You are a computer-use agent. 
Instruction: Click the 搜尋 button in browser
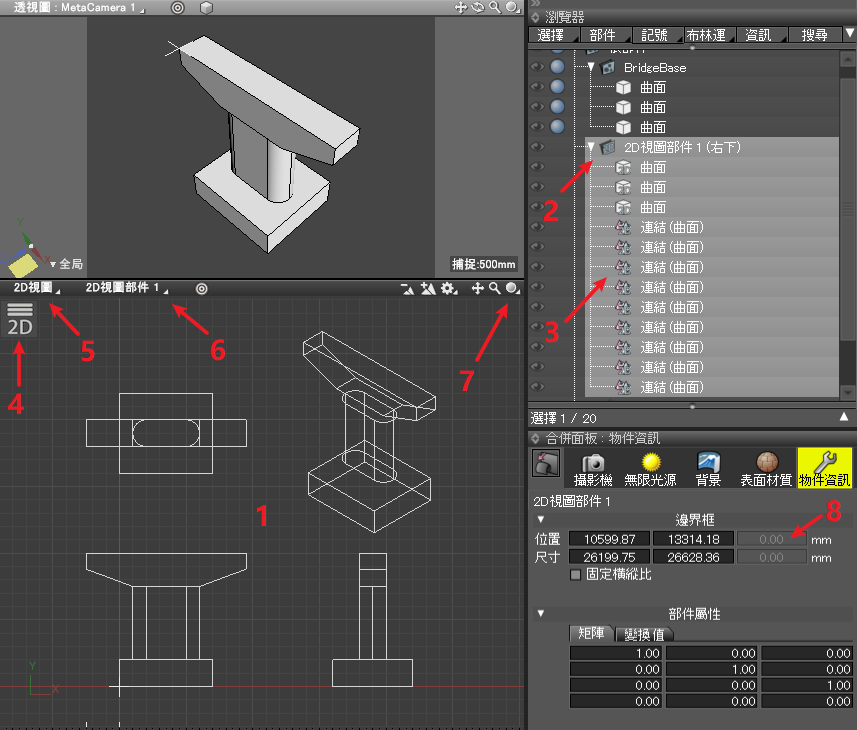coord(814,35)
